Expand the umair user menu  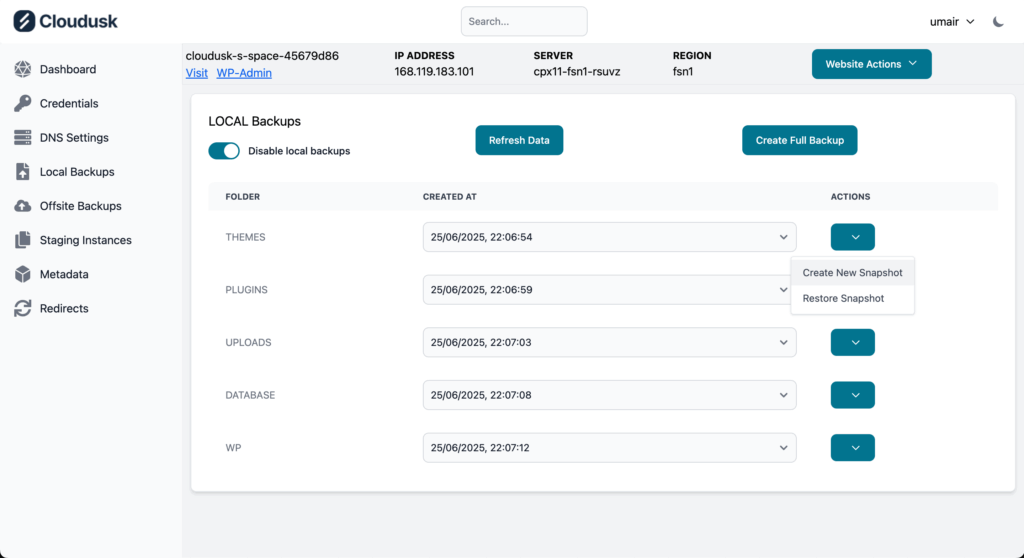point(951,21)
